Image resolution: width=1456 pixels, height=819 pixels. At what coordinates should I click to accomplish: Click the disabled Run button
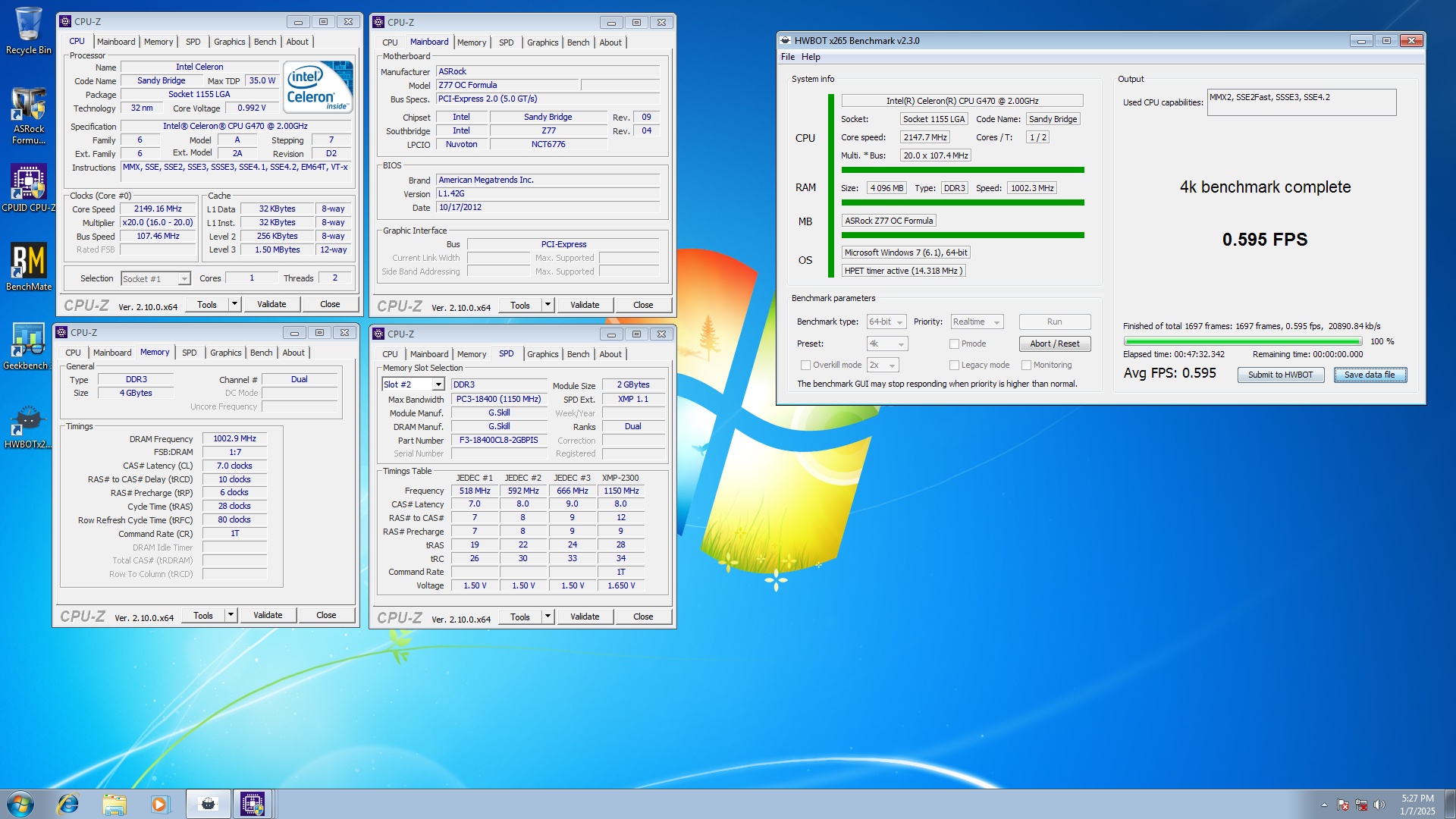click(x=1054, y=322)
